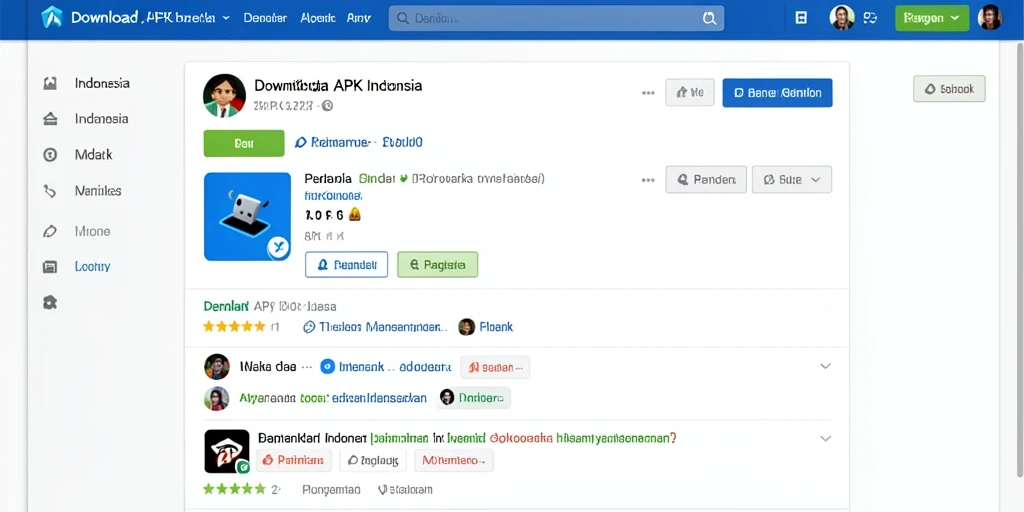
Task: Select the Nanikes sidebar icon
Action: click(x=50, y=191)
